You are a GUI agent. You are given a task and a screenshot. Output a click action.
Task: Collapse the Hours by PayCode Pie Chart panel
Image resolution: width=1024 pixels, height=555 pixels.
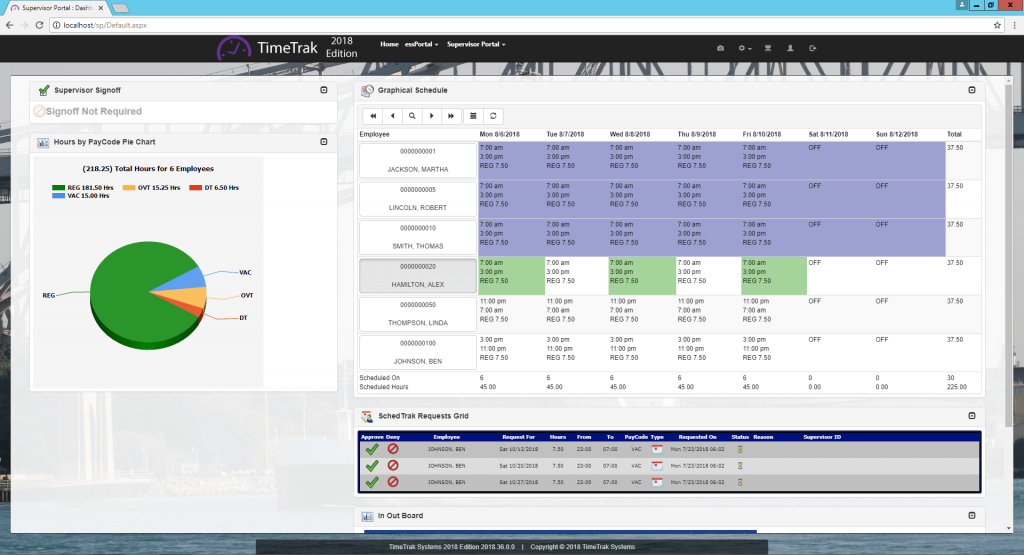click(324, 142)
